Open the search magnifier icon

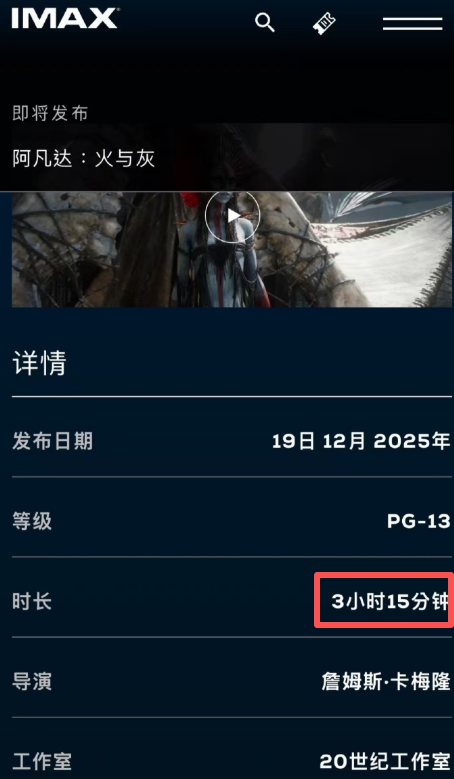coord(265,23)
